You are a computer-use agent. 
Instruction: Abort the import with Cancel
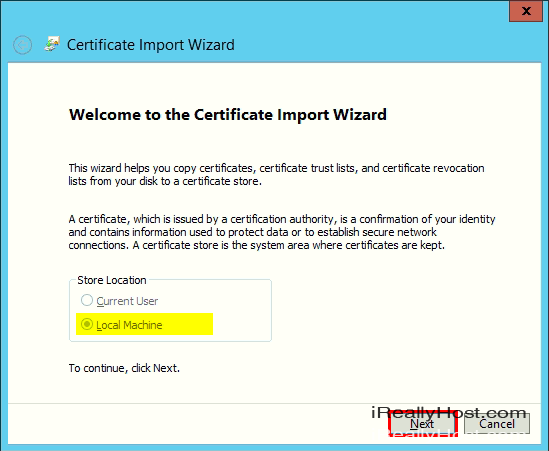497,424
